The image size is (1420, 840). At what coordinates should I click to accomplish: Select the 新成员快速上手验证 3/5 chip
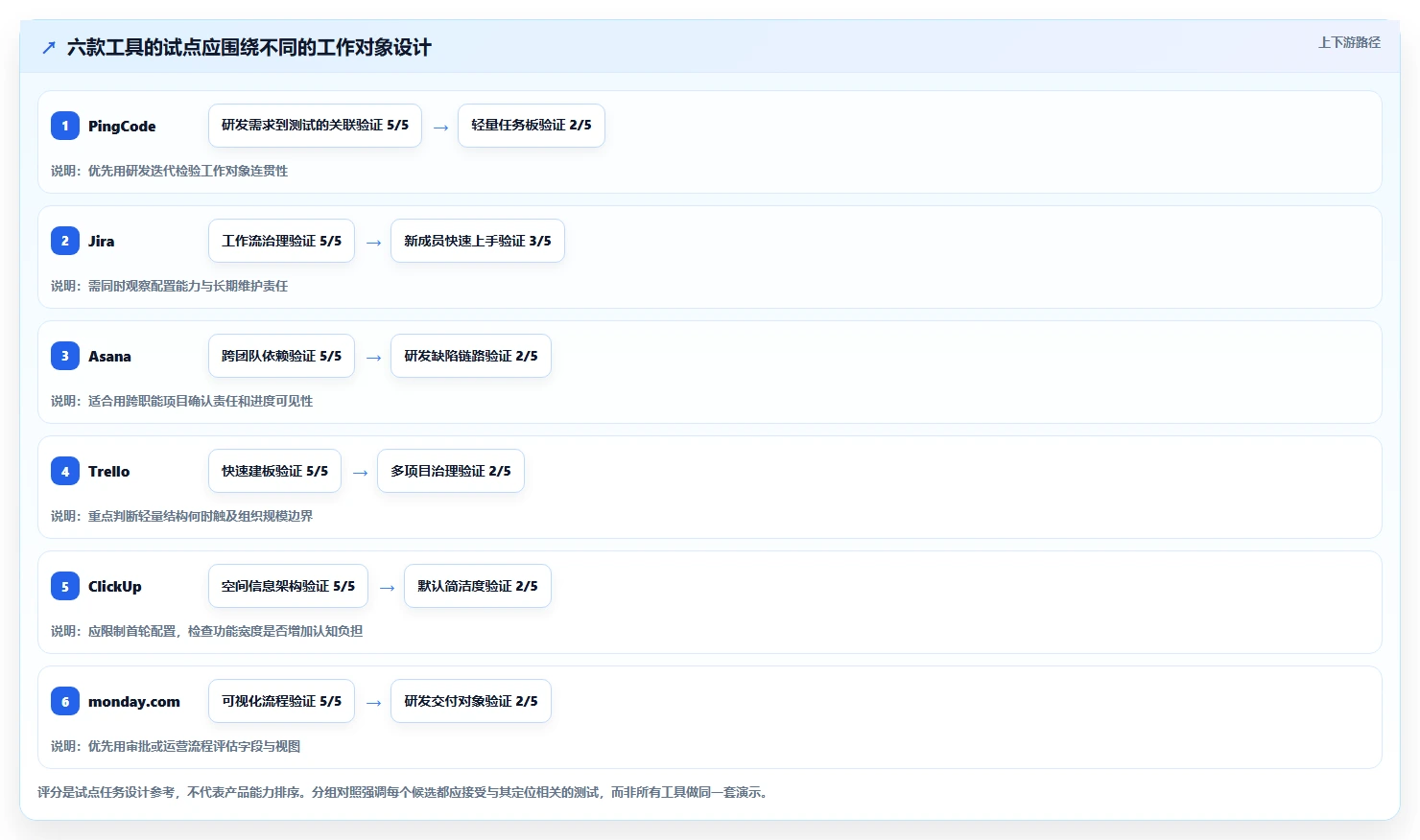pyautogui.click(x=478, y=241)
